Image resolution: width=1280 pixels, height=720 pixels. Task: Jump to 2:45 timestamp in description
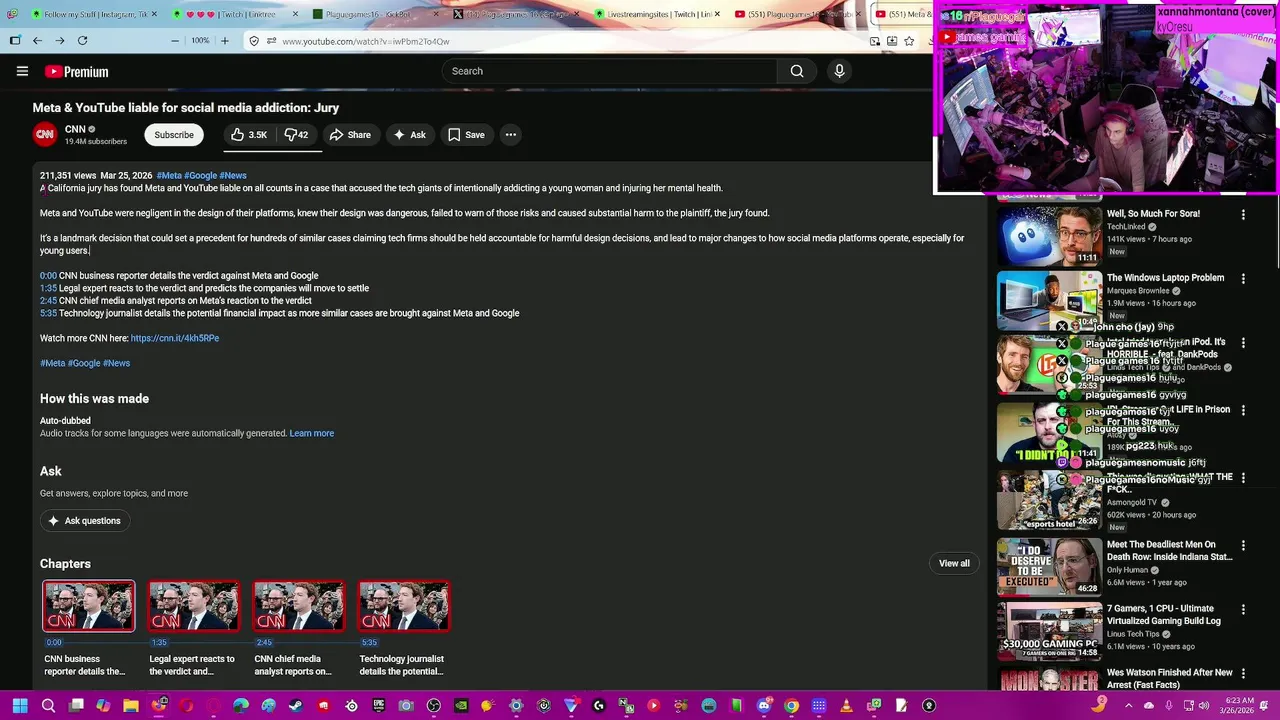point(48,301)
